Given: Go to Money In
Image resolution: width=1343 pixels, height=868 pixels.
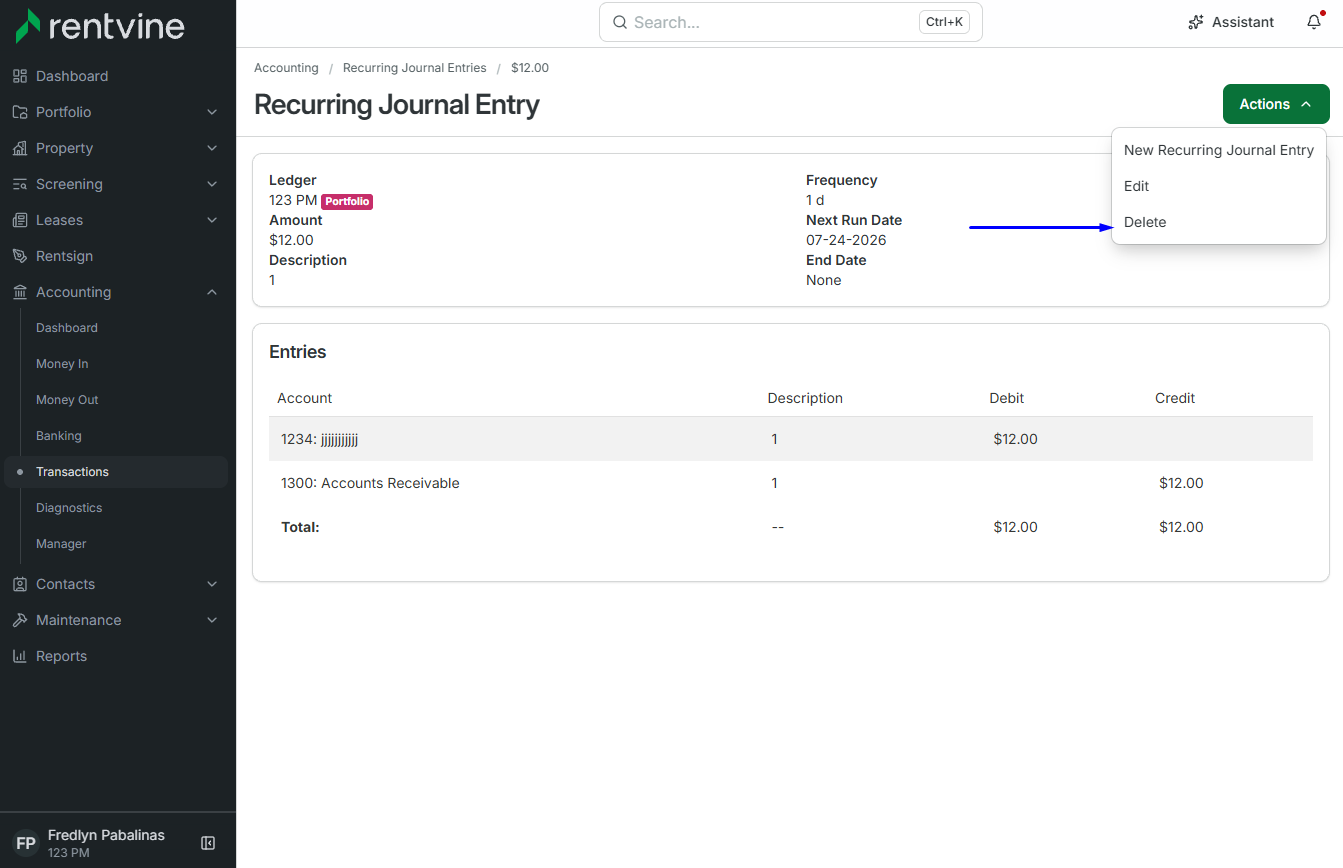Looking at the screenshot, I should click(62, 364).
